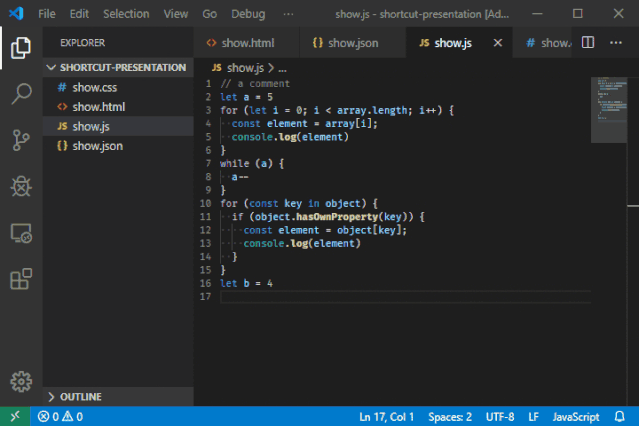Open the Debug view bug icon

[21, 186]
